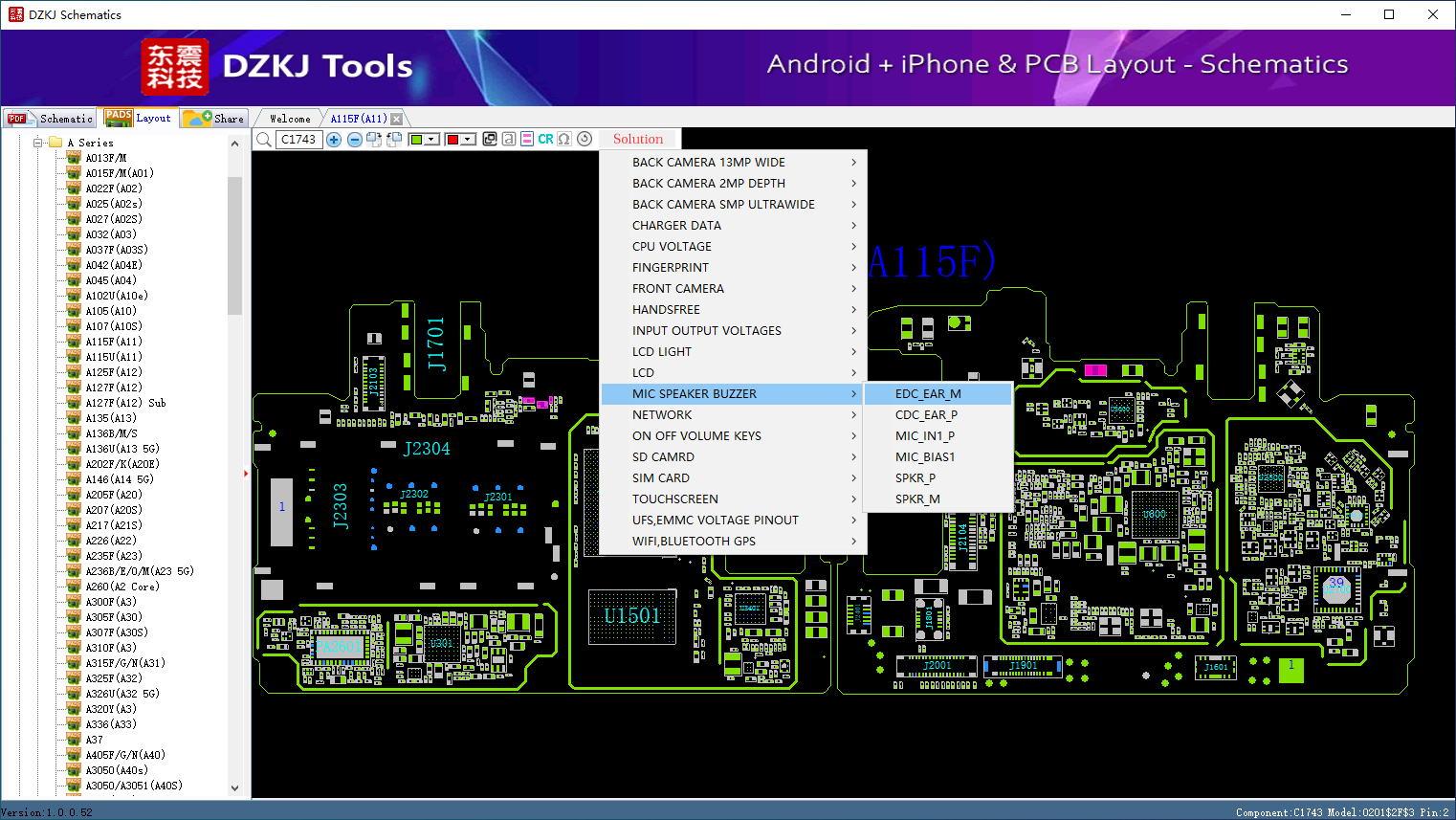Select EDC_EAR_M in the submenu

(x=938, y=393)
